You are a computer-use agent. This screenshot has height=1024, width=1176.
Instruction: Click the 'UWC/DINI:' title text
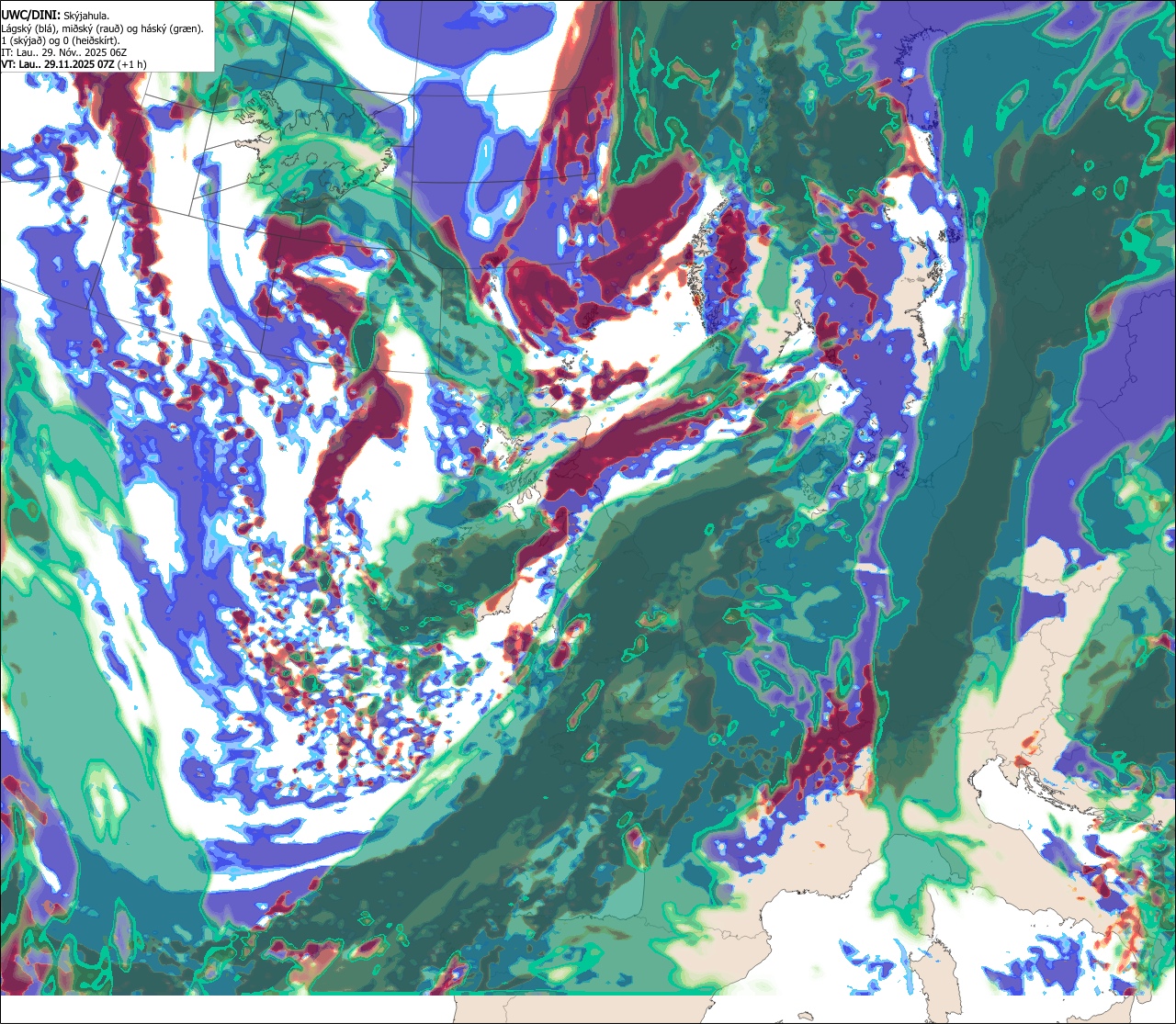pyautogui.click(x=31, y=16)
